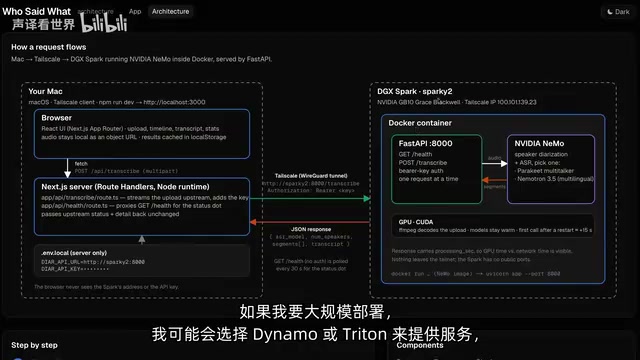The image size is (640, 360).
Task: Click the fetch label under Browser
Action: [81, 164]
